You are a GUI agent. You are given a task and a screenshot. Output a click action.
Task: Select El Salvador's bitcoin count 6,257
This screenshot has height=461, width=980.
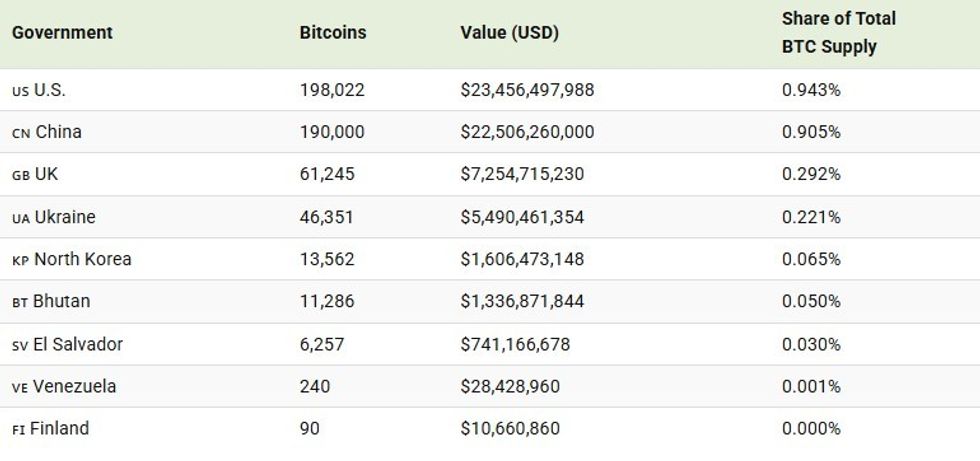(x=322, y=344)
